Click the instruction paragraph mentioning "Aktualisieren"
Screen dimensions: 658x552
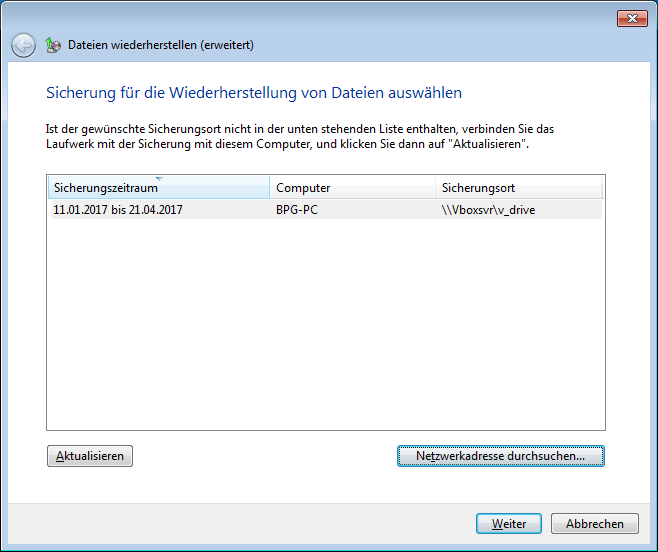click(300, 137)
